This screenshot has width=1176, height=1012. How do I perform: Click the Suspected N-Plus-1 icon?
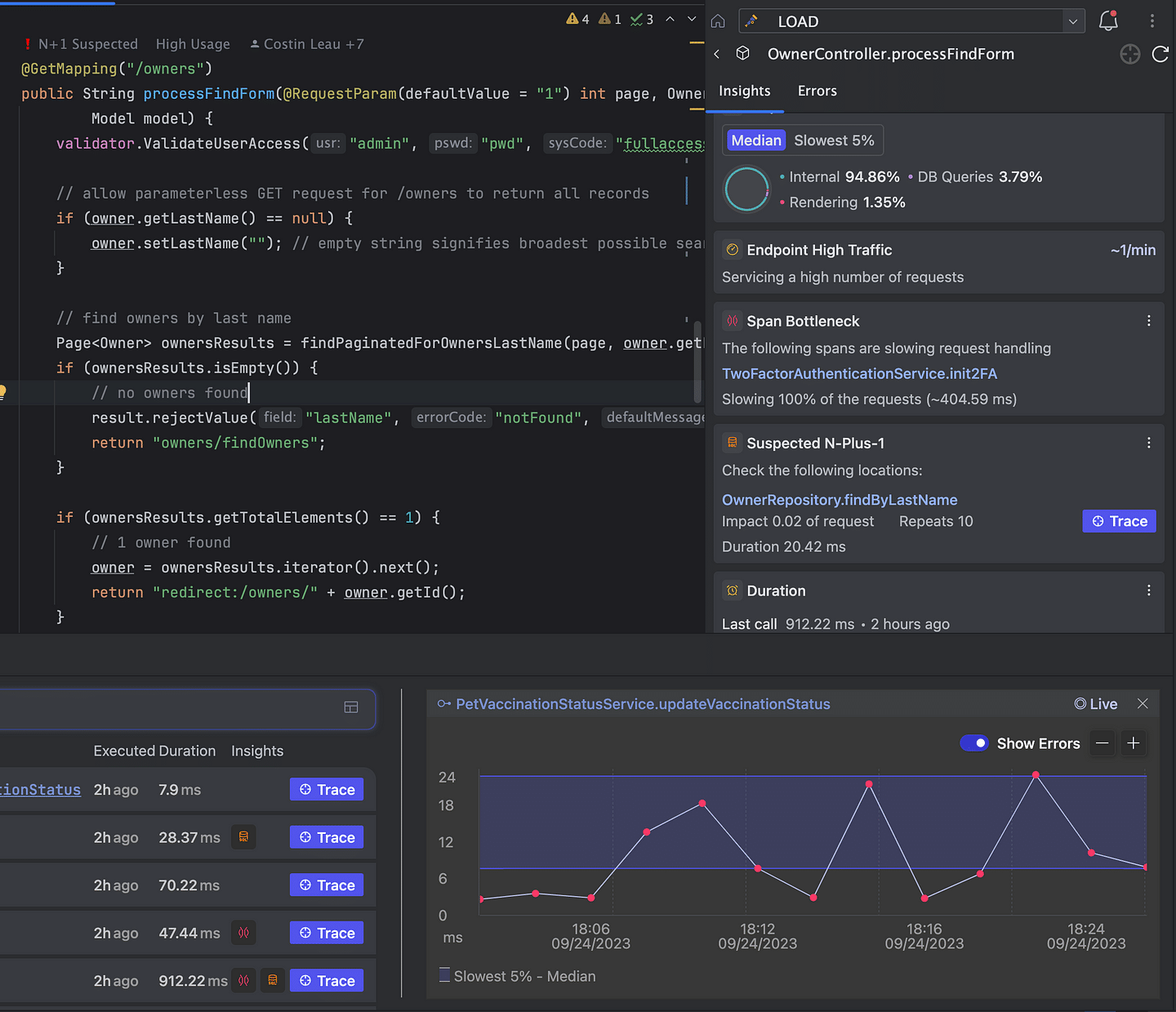click(x=733, y=443)
